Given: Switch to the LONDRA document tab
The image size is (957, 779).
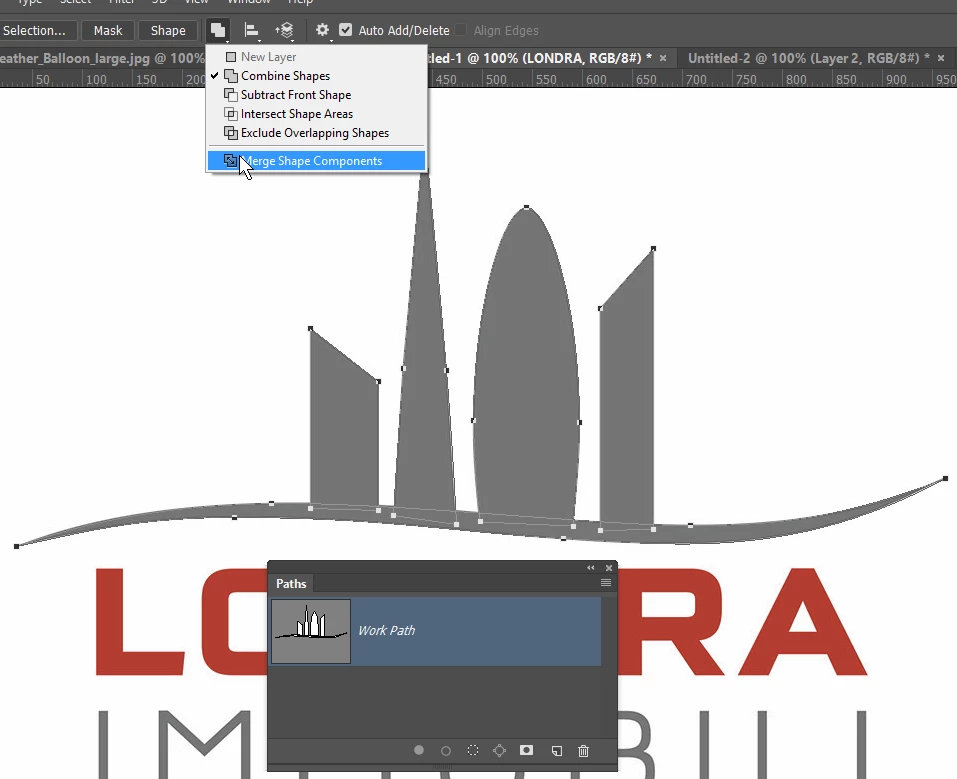Looking at the screenshot, I should tap(540, 58).
